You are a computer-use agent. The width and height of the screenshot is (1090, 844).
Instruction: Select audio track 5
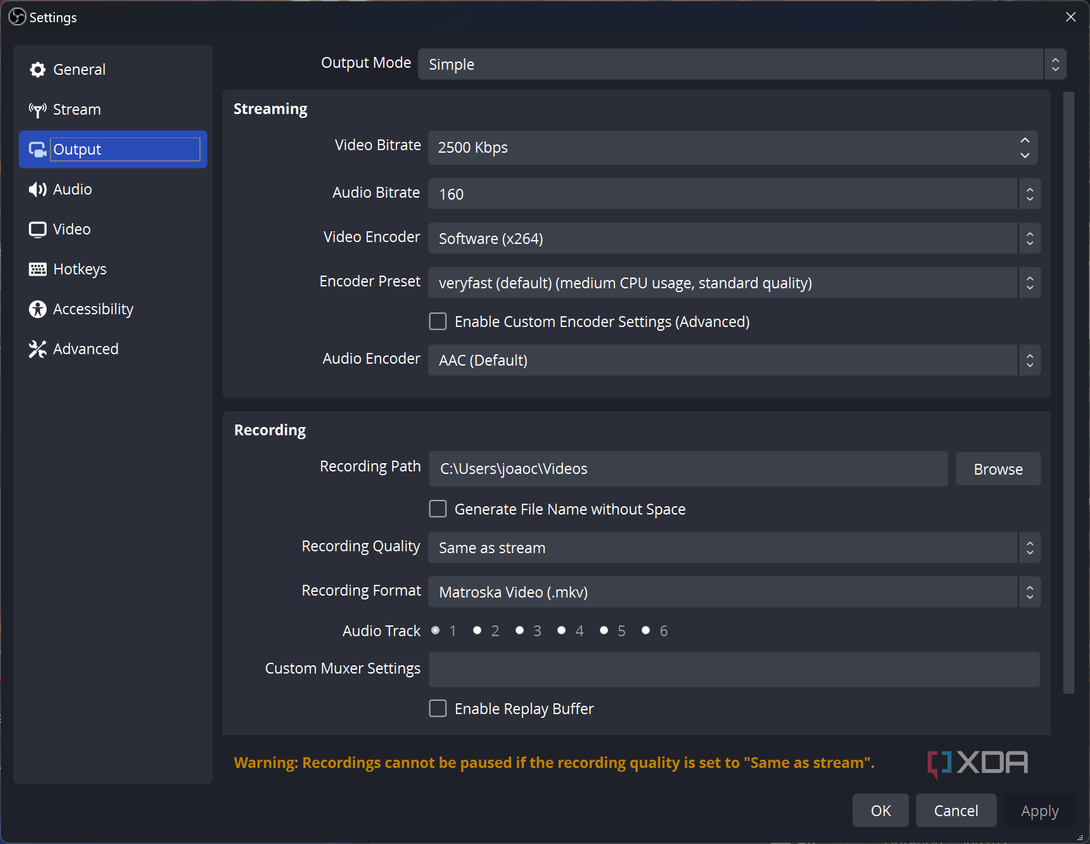click(604, 631)
